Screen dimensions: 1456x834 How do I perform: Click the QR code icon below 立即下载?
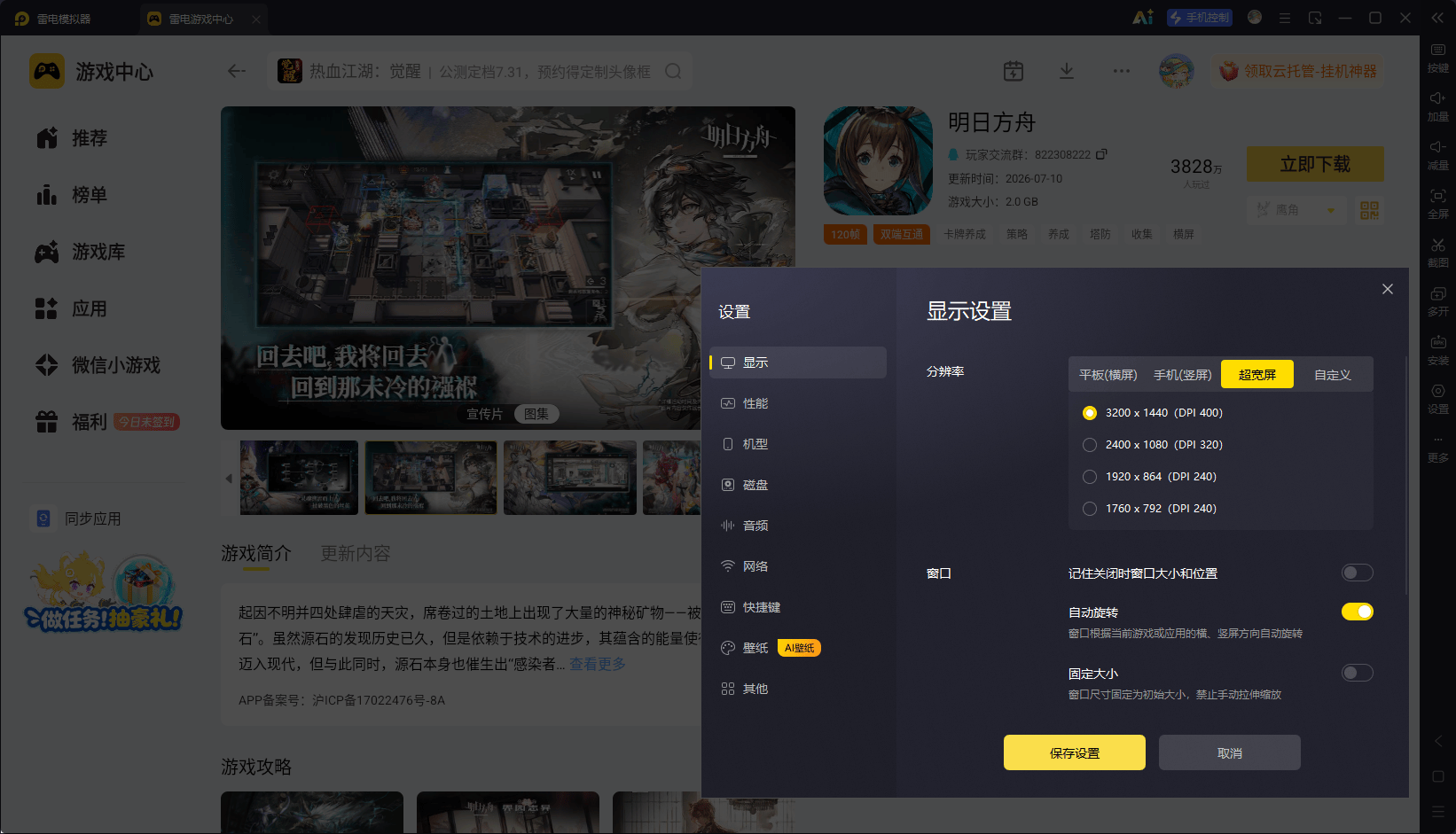tap(1369, 210)
